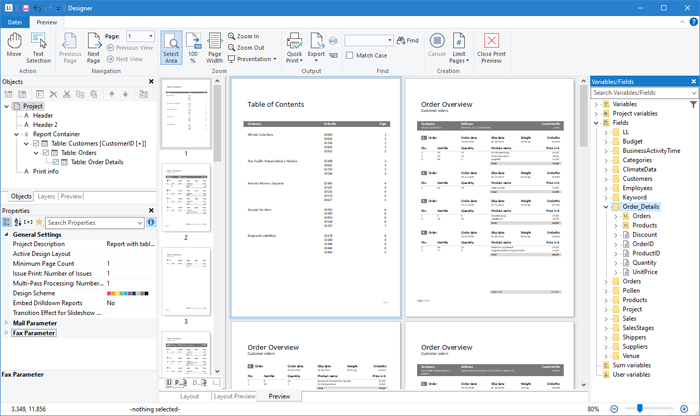This screenshot has height=416, width=700.
Task: Set zoom to 100 %
Action: click(193, 48)
